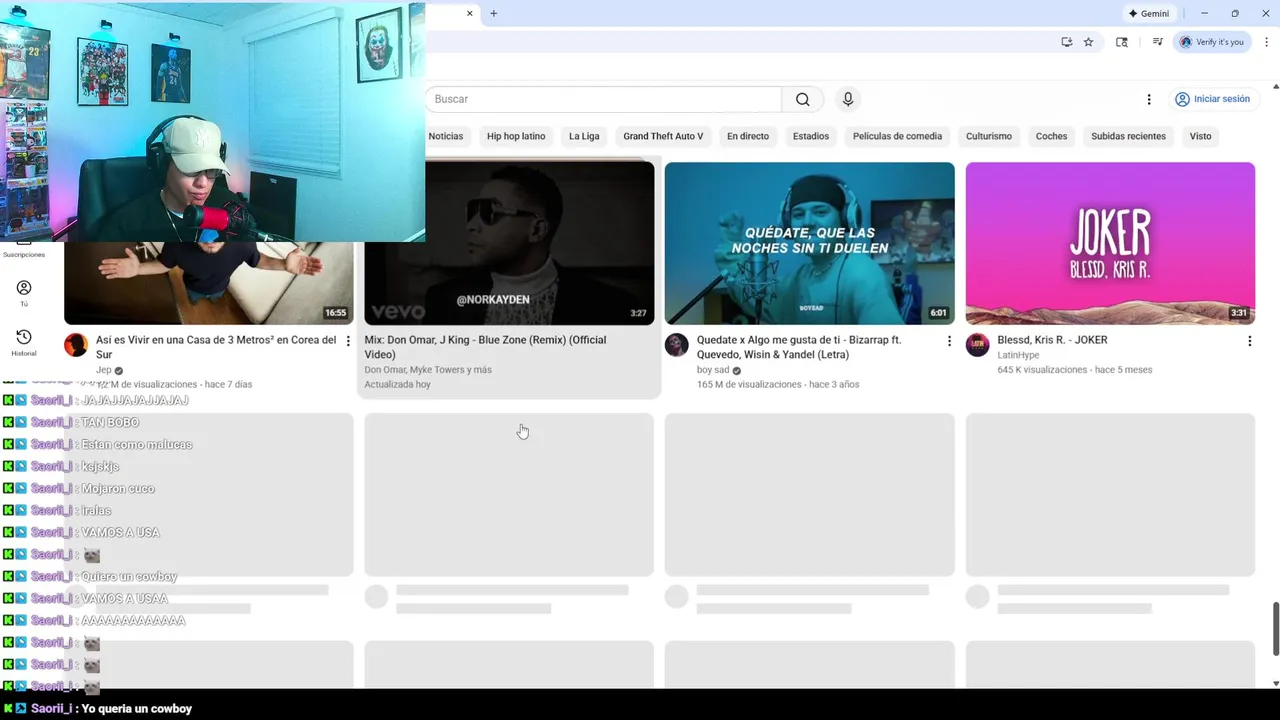This screenshot has height=720, width=1280.
Task: Click '165 M de visualizaciones - hace 3 años' text
Action: tap(778, 384)
